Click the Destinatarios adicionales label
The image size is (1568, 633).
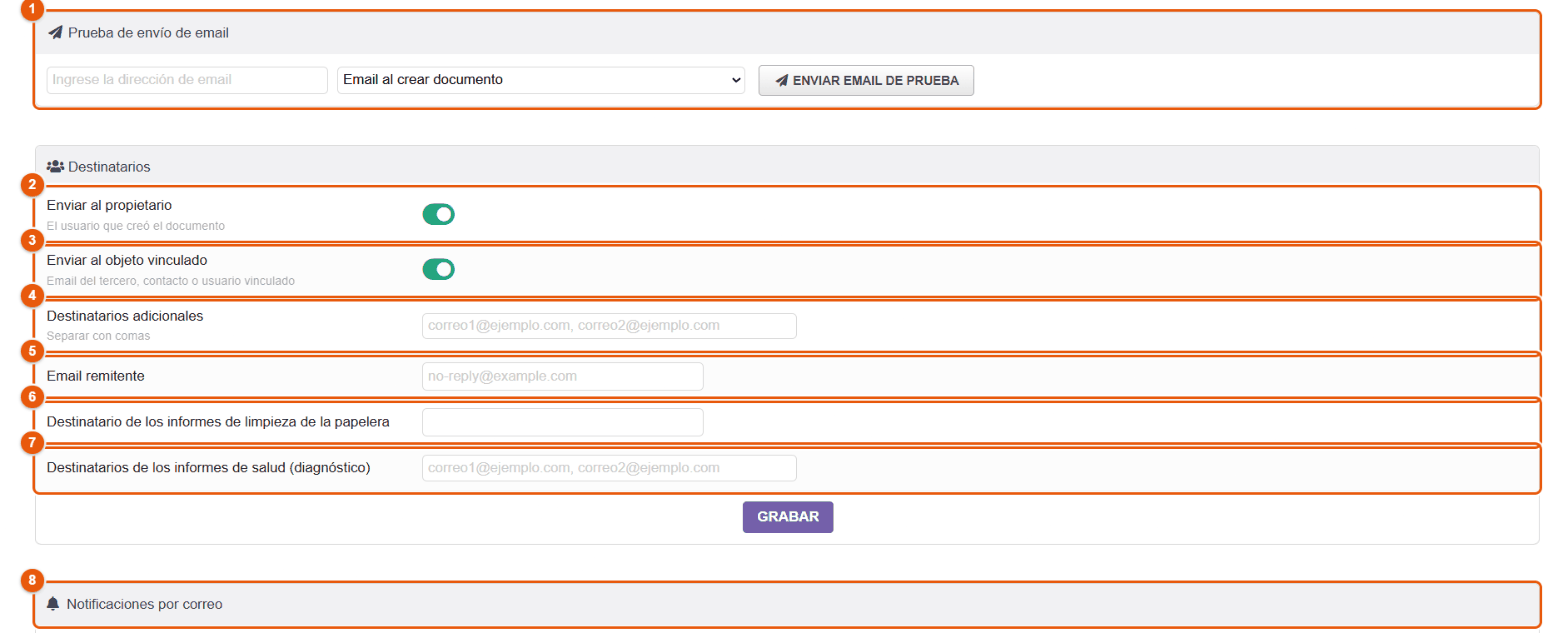[125, 315]
